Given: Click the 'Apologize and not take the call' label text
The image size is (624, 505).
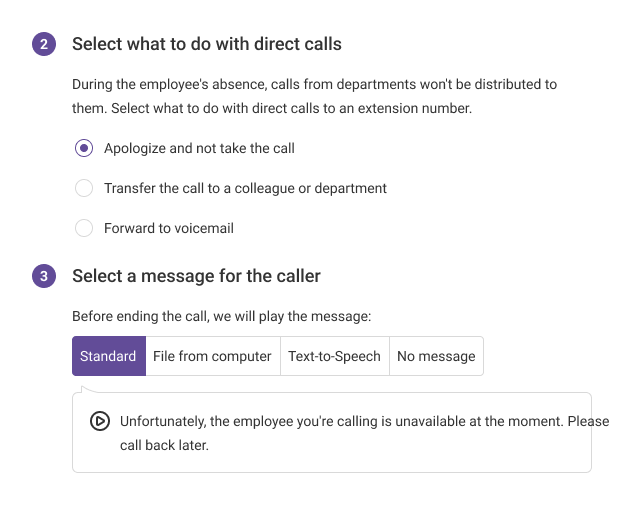Looking at the screenshot, I should 199,148.
